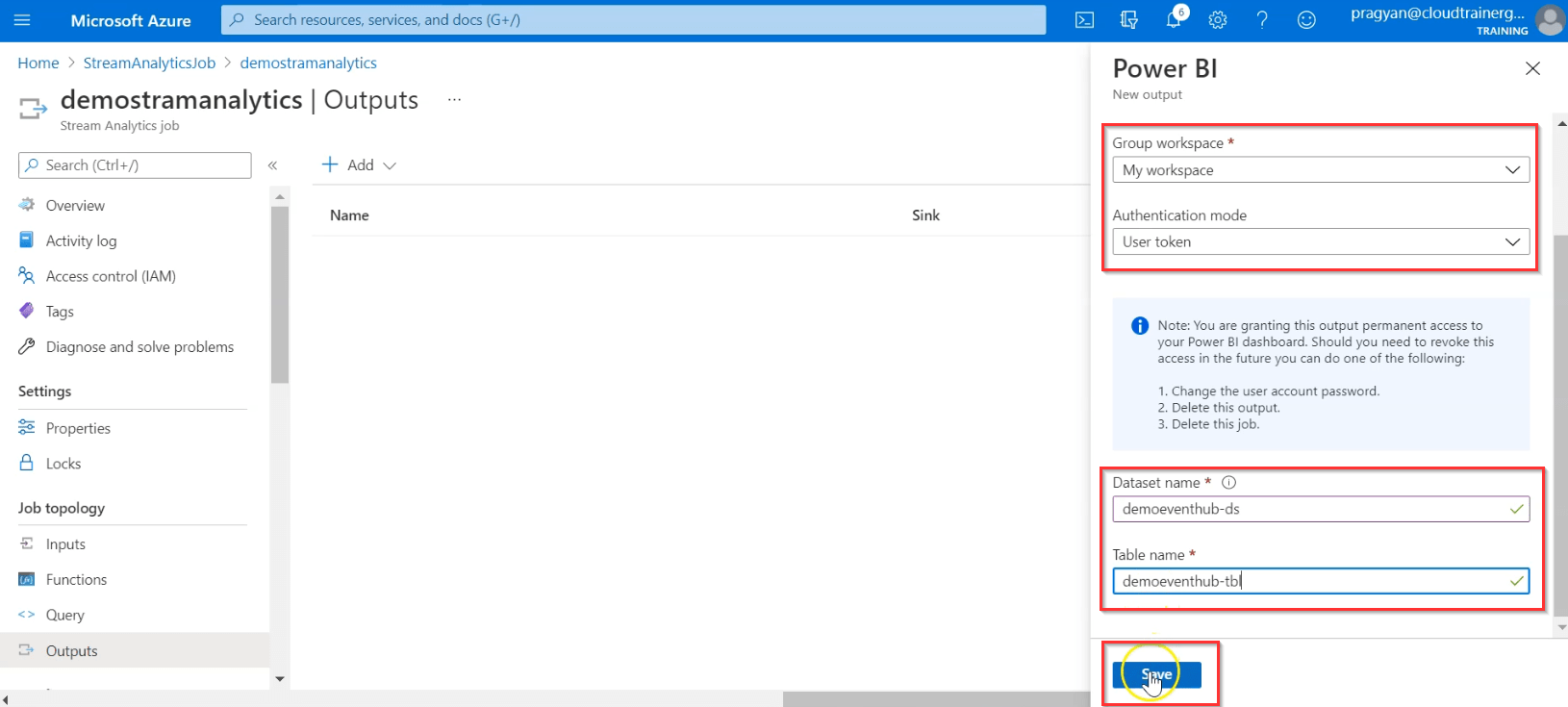Click the Add plus icon
Viewport: 1568px width, 707px height.
pos(330,164)
